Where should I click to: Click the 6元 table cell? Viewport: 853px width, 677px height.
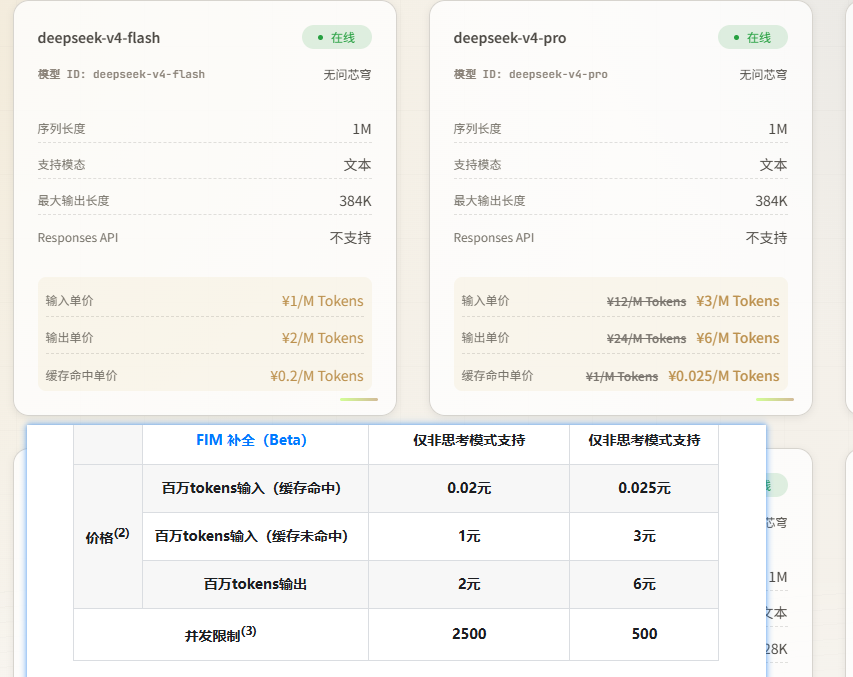pyautogui.click(x=644, y=584)
